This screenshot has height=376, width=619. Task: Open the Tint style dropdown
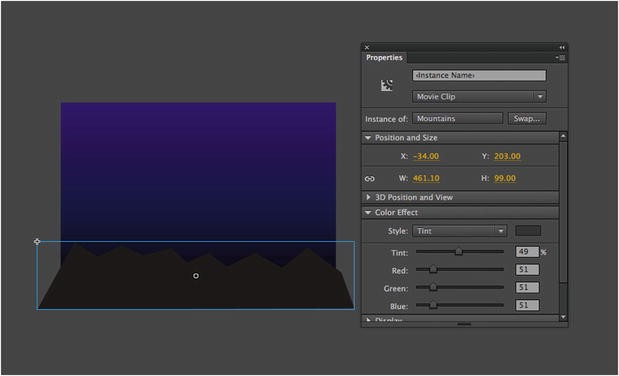pyautogui.click(x=460, y=231)
